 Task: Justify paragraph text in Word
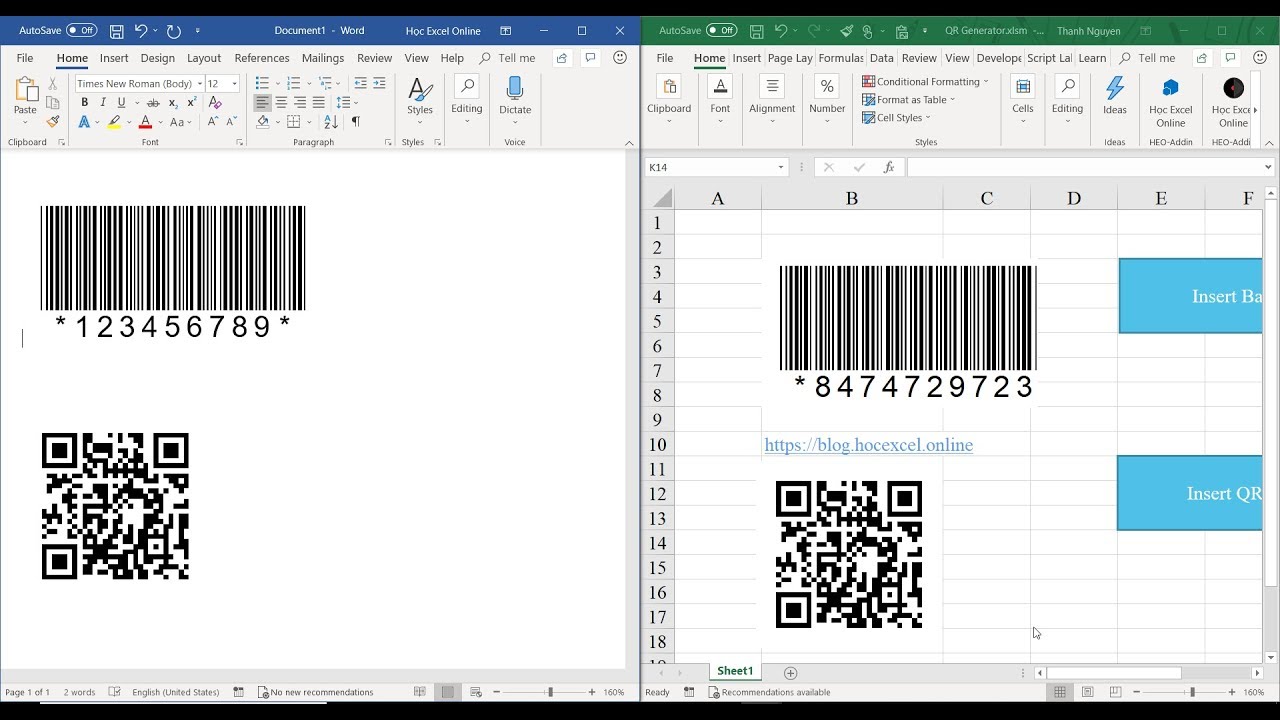pyautogui.click(x=318, y=102)
